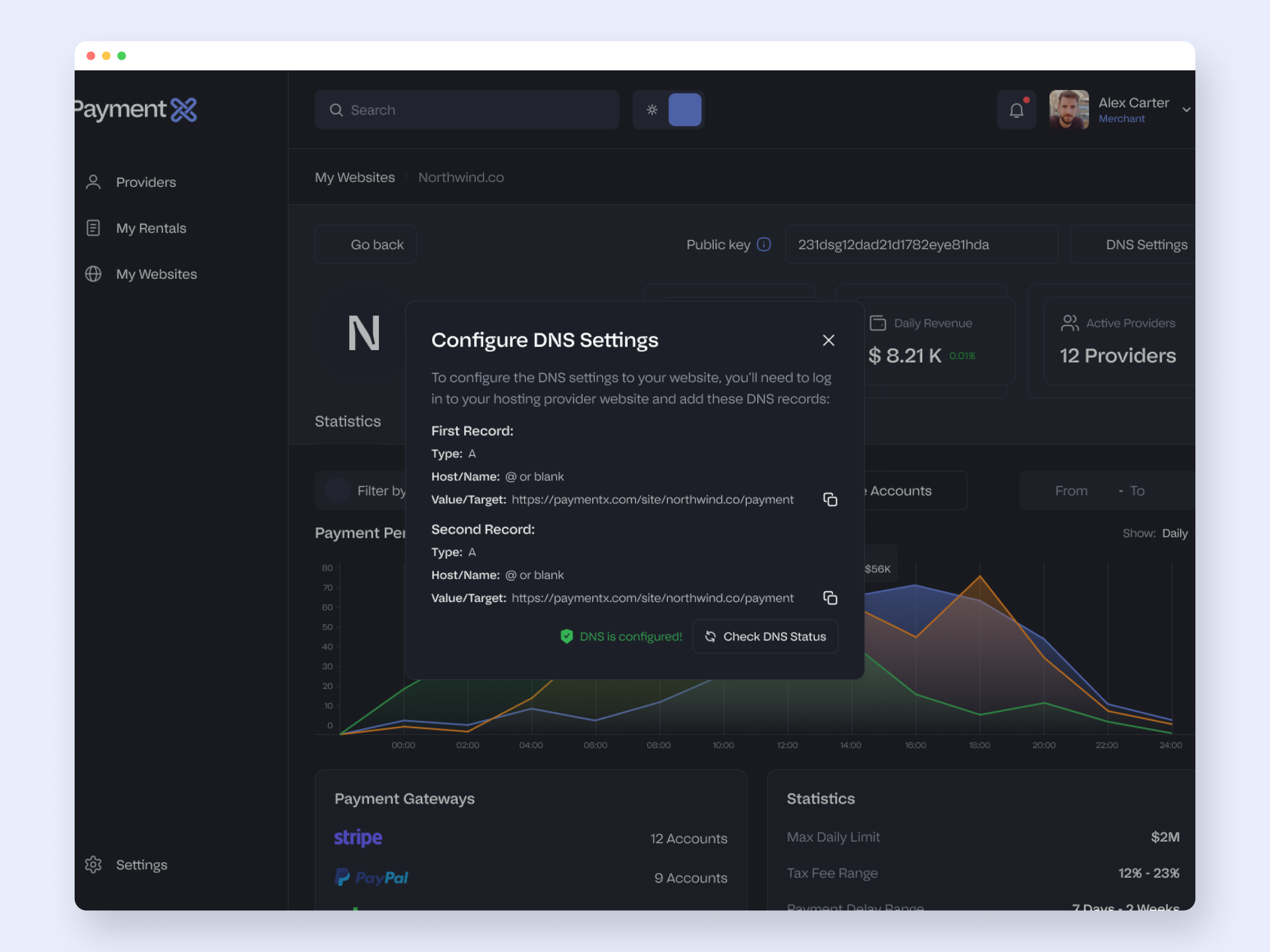Switch to light theme sun icon

[x=651, y=109]
